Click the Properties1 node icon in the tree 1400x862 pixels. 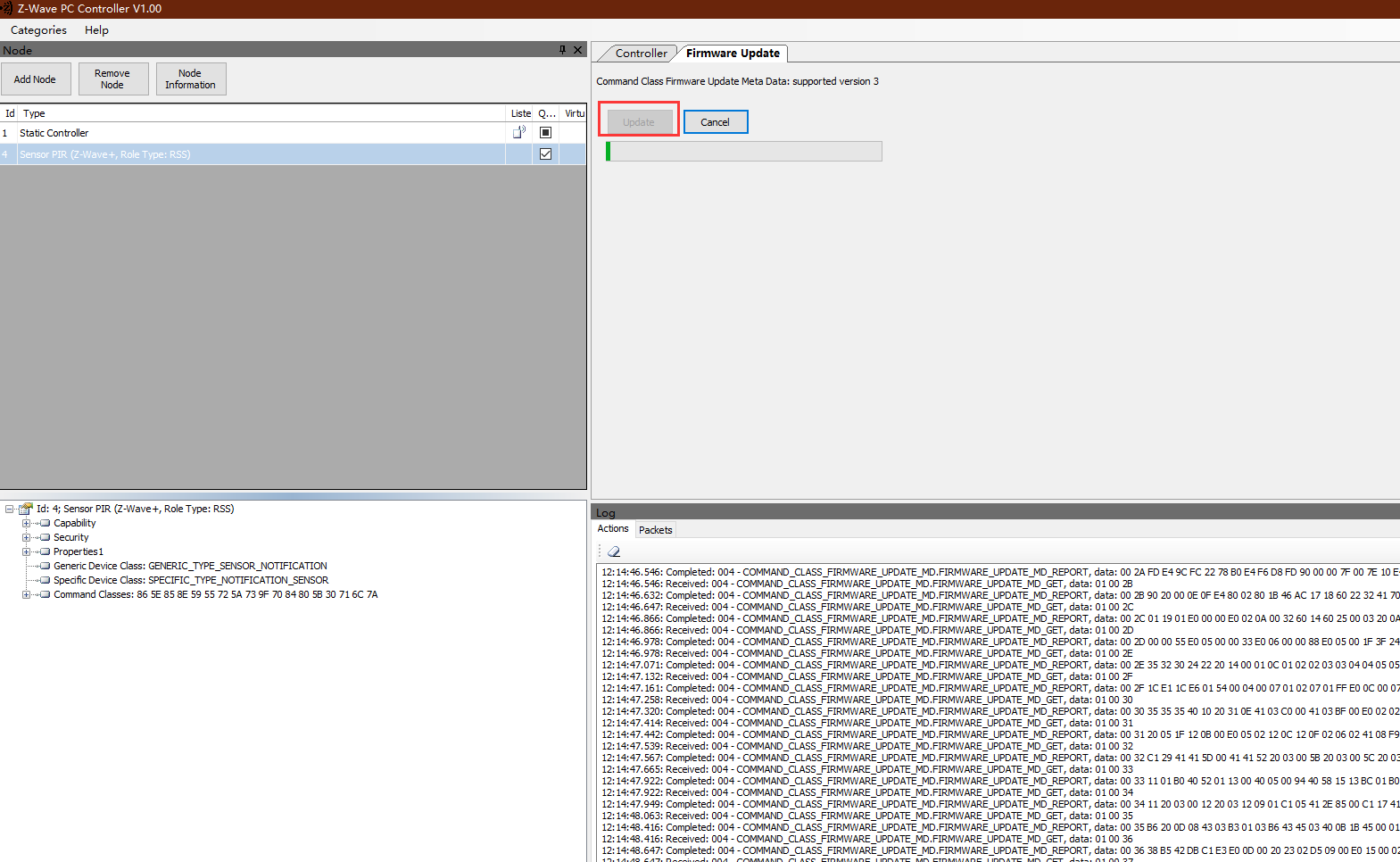[x=45, y=551]
